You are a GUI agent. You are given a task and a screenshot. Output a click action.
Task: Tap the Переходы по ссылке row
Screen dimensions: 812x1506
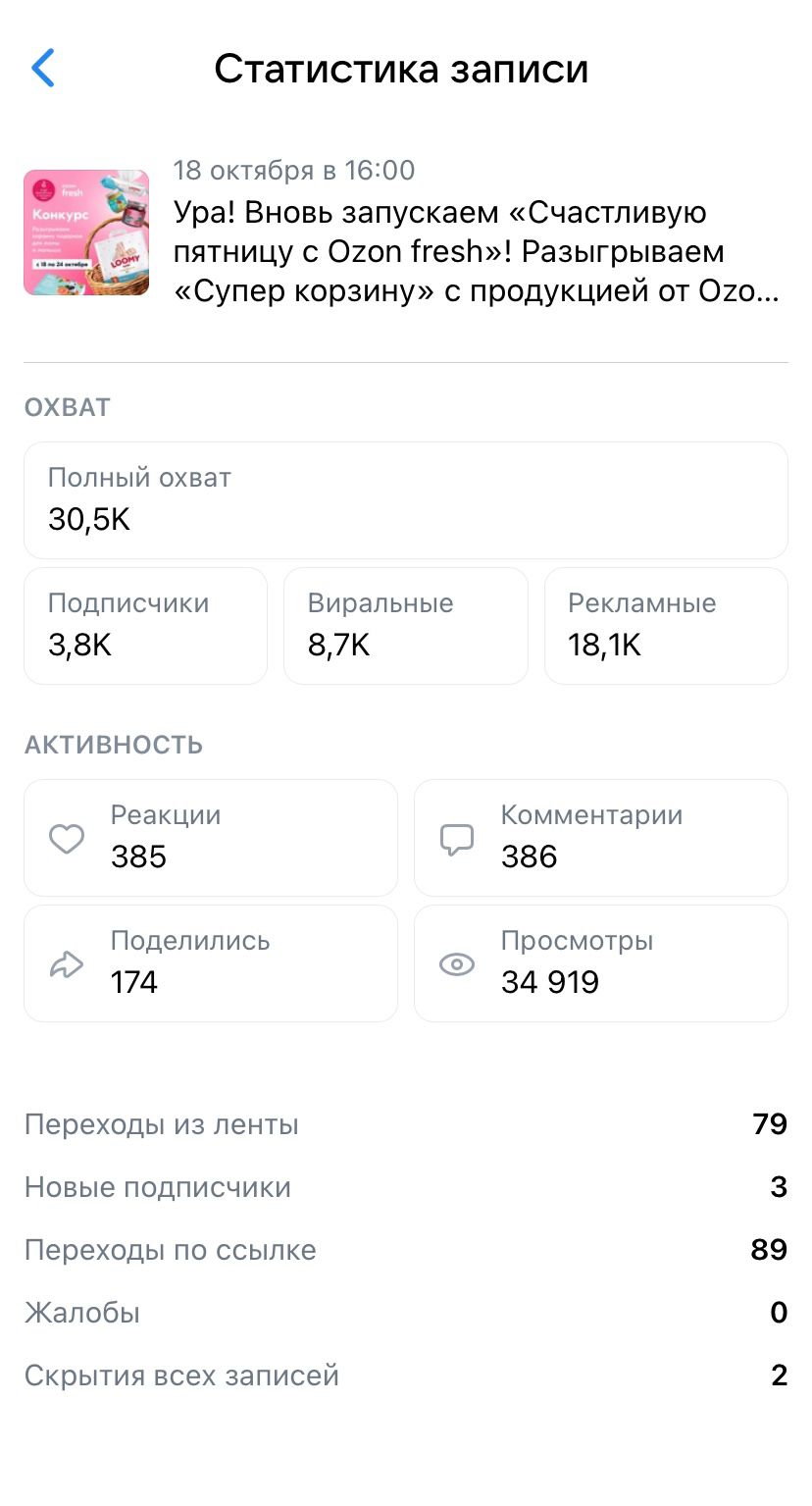point(406,1250)
